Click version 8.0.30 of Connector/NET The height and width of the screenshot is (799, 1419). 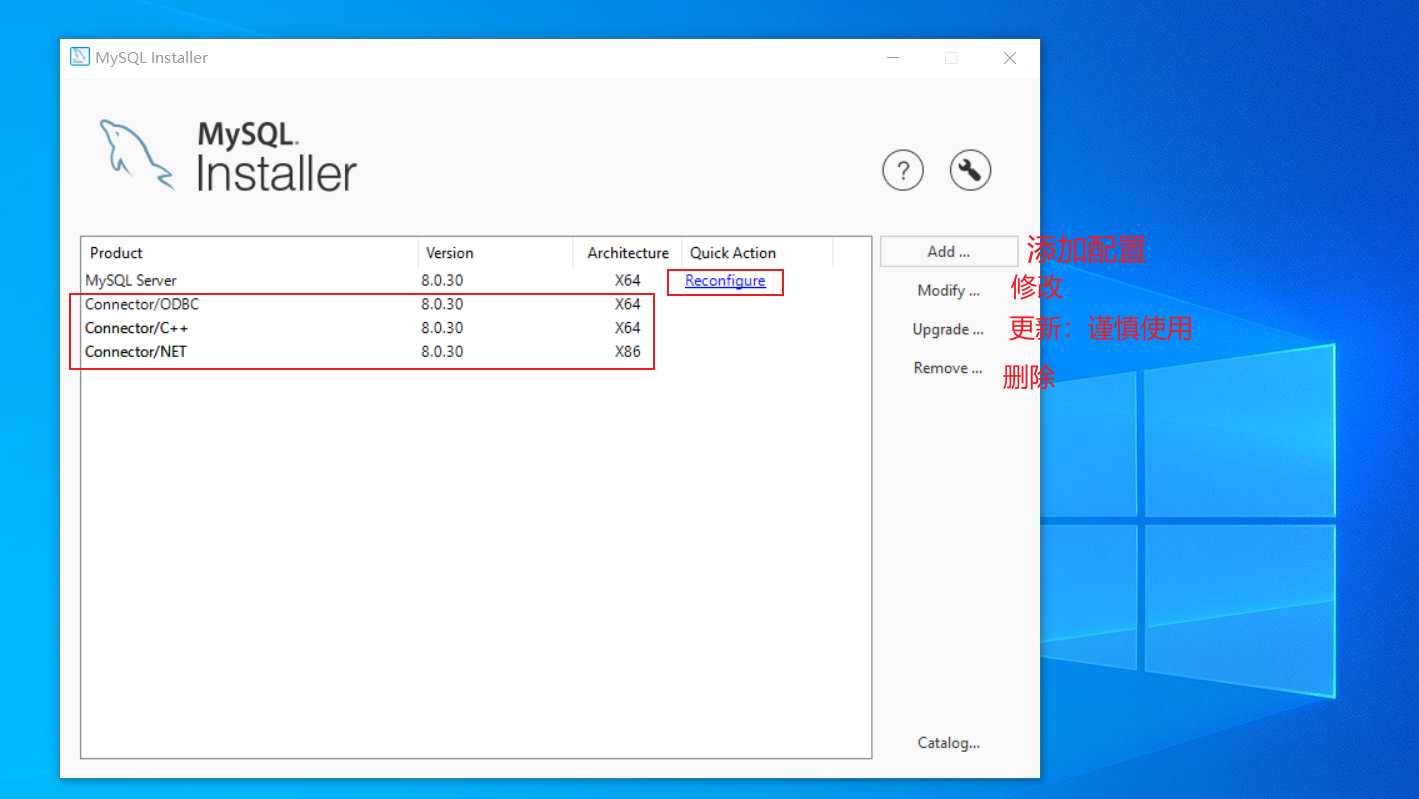tap(442, 352)
